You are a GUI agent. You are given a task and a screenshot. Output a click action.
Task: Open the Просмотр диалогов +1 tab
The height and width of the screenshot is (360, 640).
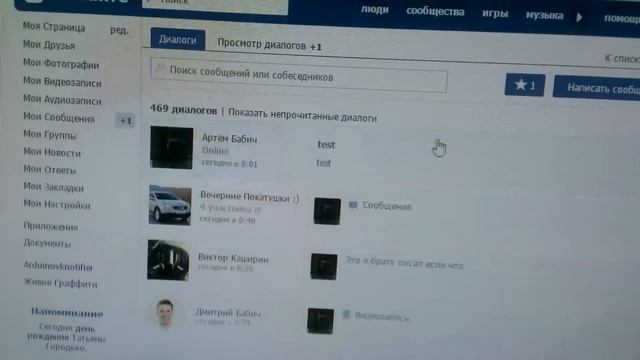(269, 44)
